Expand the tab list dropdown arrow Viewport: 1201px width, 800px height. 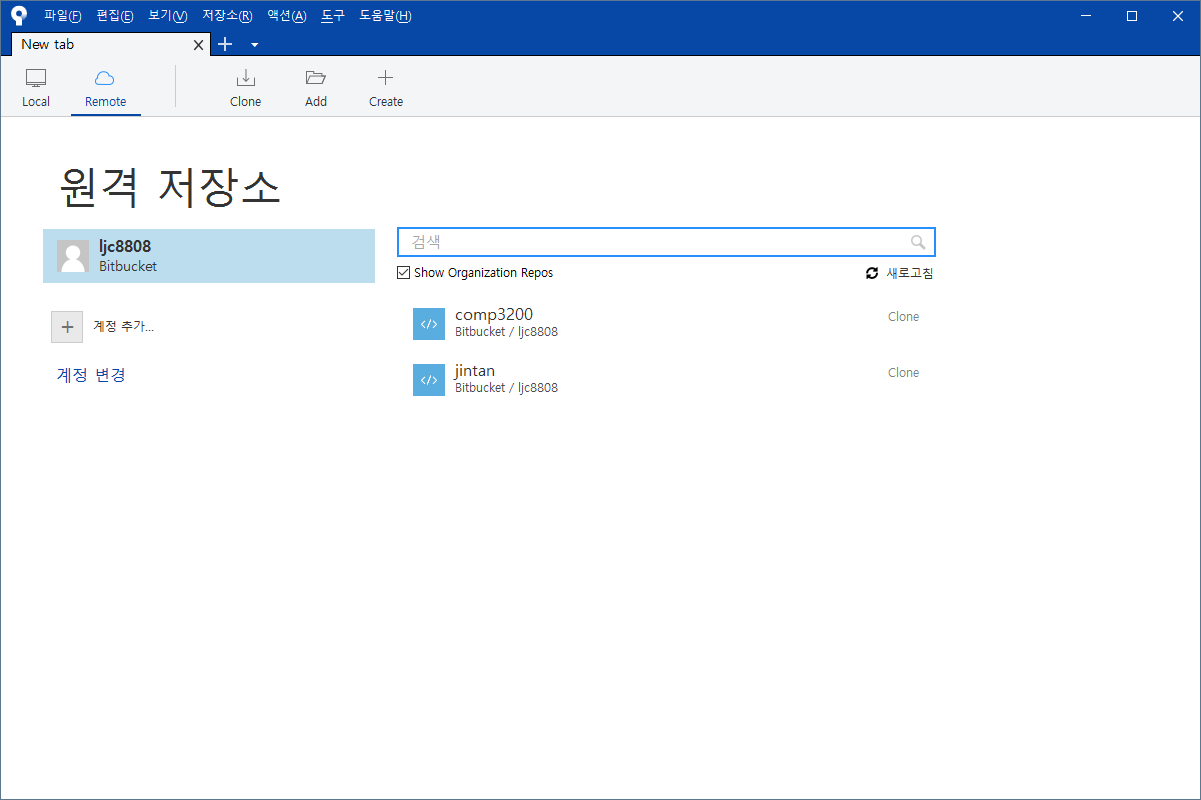(x=254, y=45)
